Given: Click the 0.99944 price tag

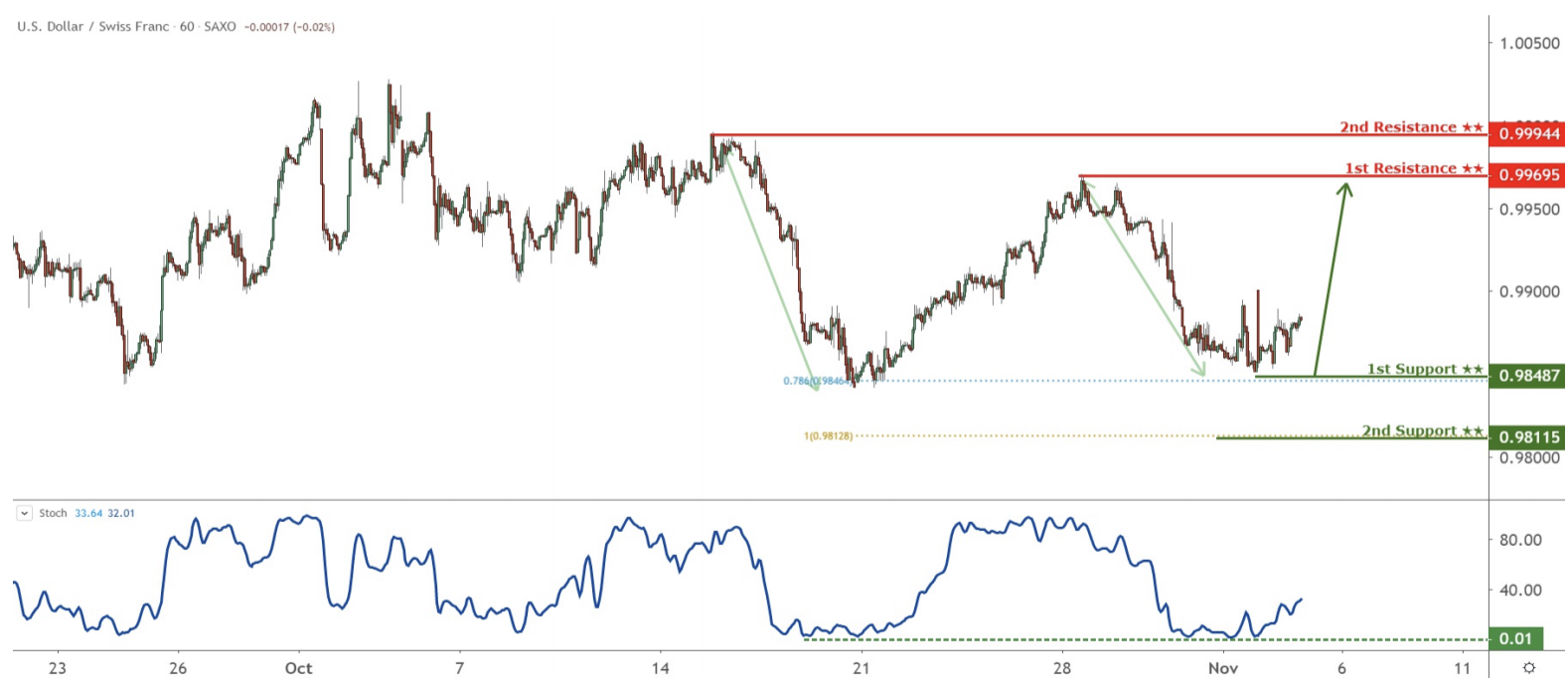Looking at the screenshot, I should [x=1527, y=133].
